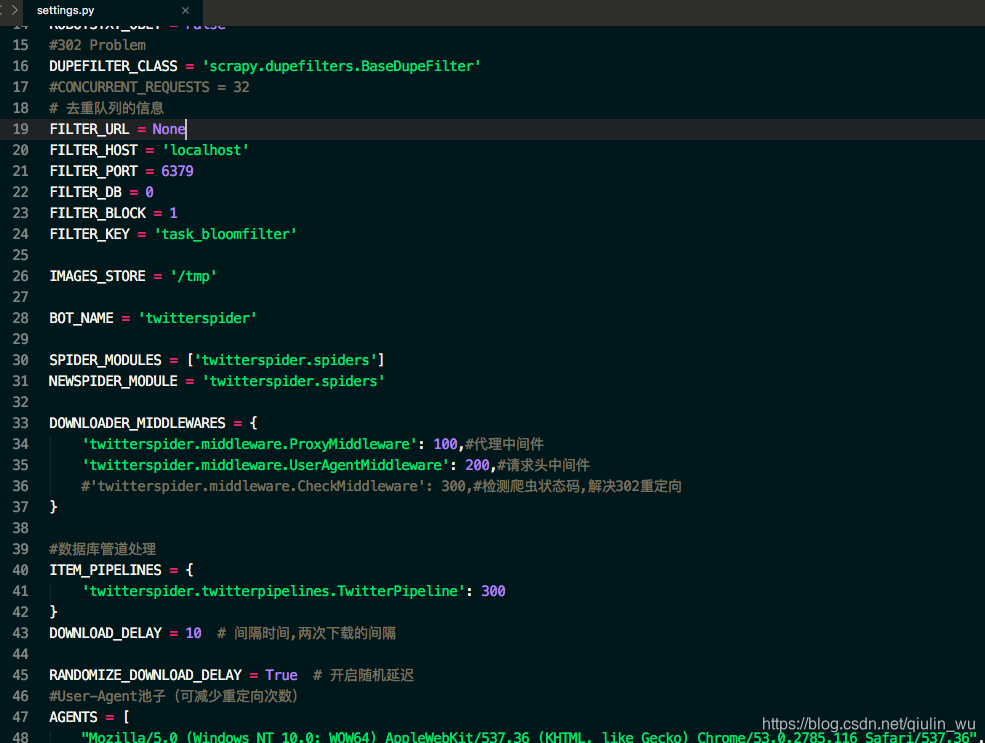Go to next tab arrow
Screen dimensions: 985x743
coord(15,10)
